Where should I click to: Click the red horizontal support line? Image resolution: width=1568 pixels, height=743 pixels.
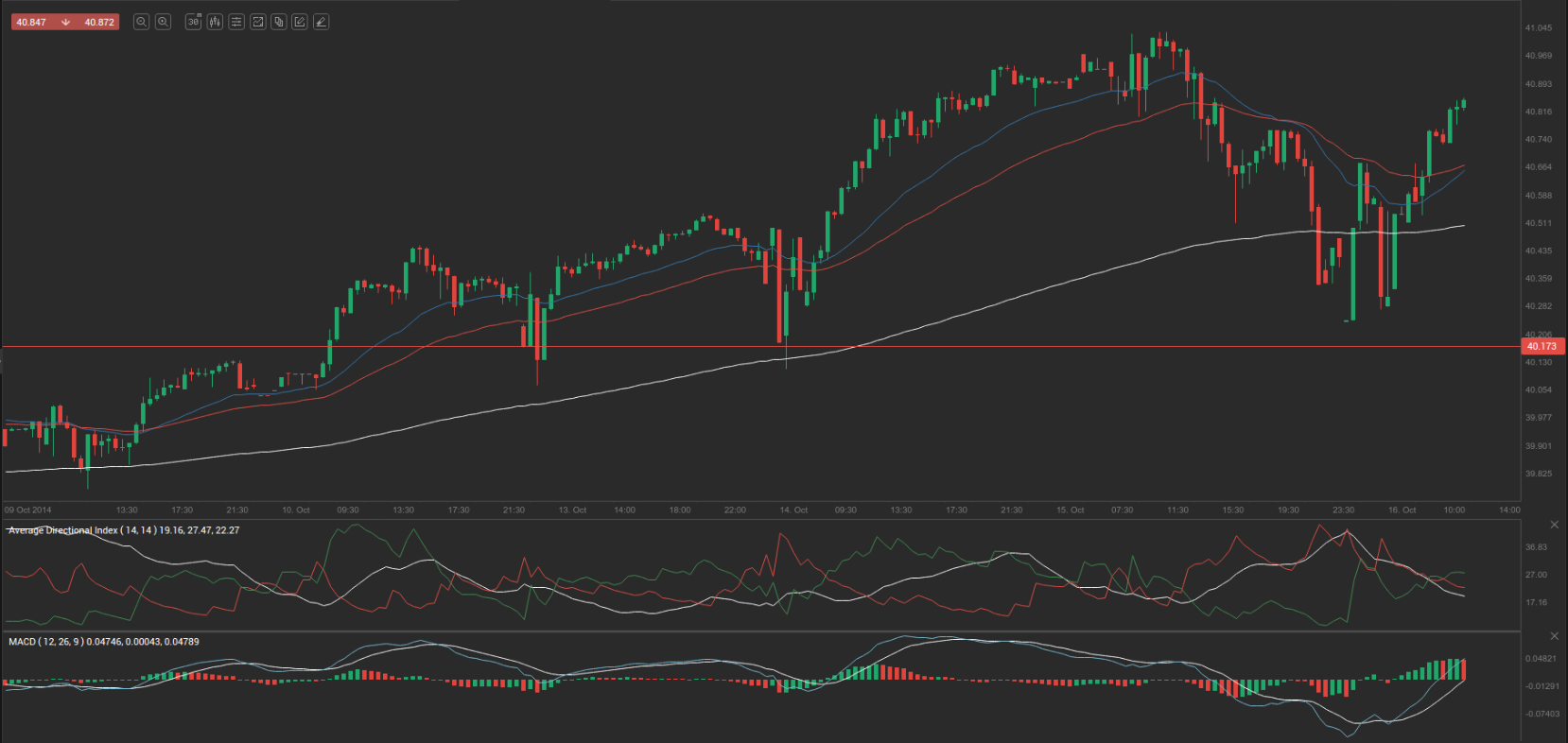[662, 347]
